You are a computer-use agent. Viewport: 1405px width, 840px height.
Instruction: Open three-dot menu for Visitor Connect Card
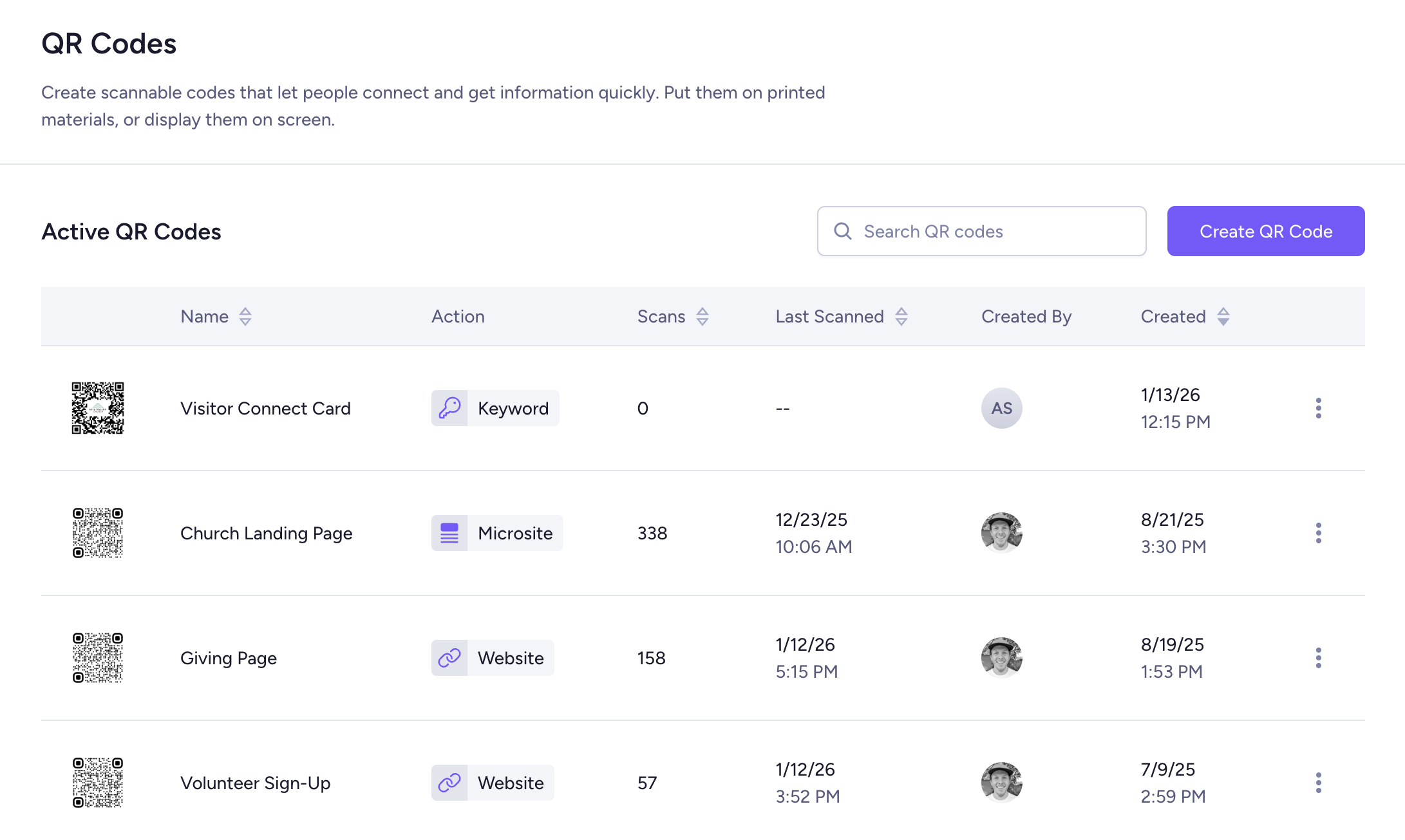click(1318, 408)
